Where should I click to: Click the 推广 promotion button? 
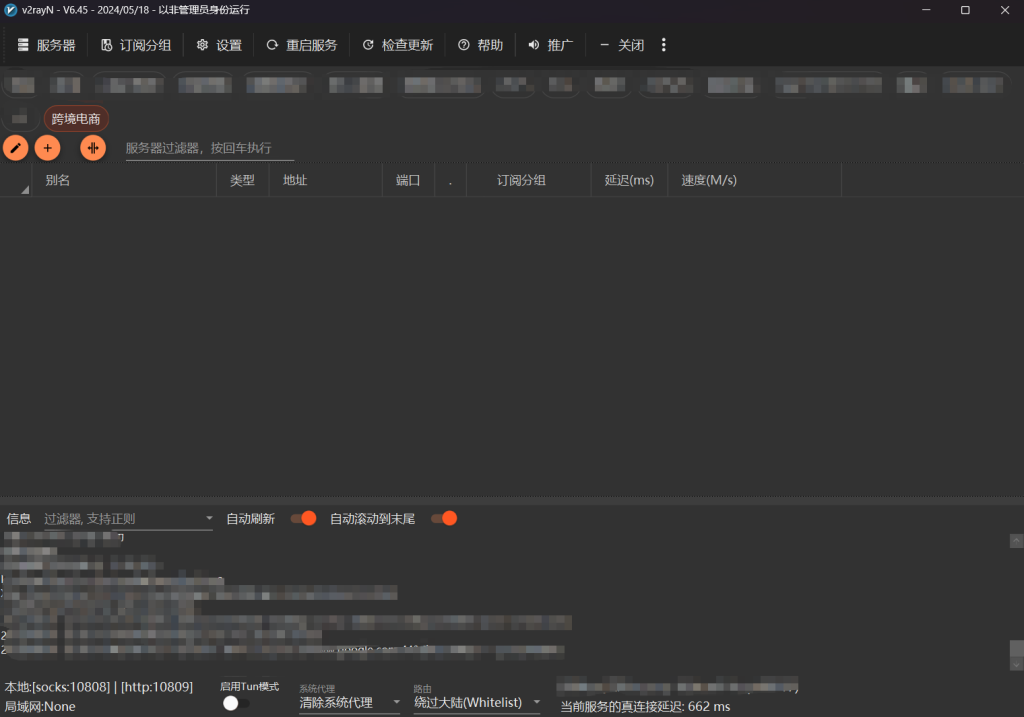point(550,45)
